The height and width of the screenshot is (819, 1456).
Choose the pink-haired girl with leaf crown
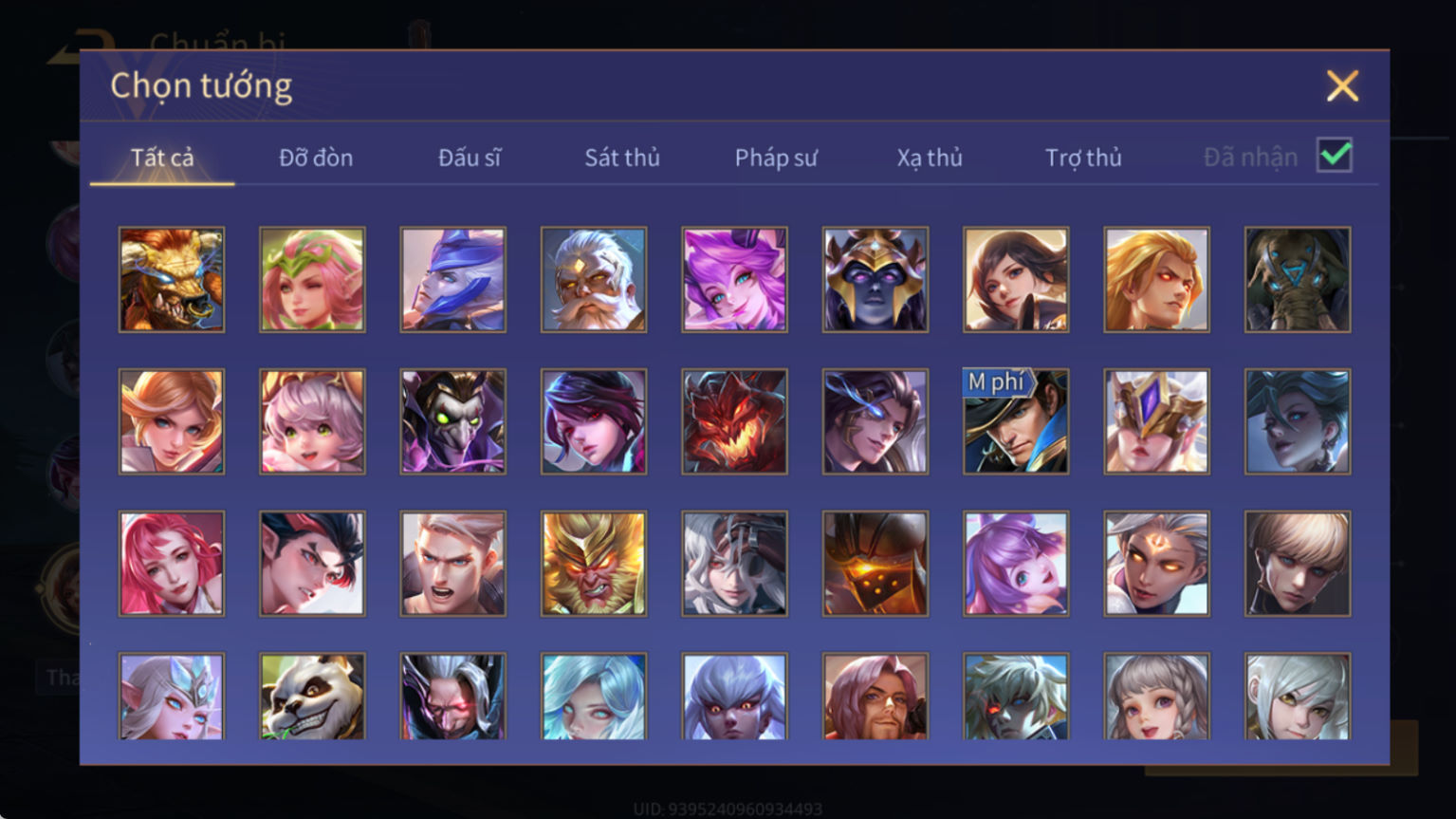[312, 279]
